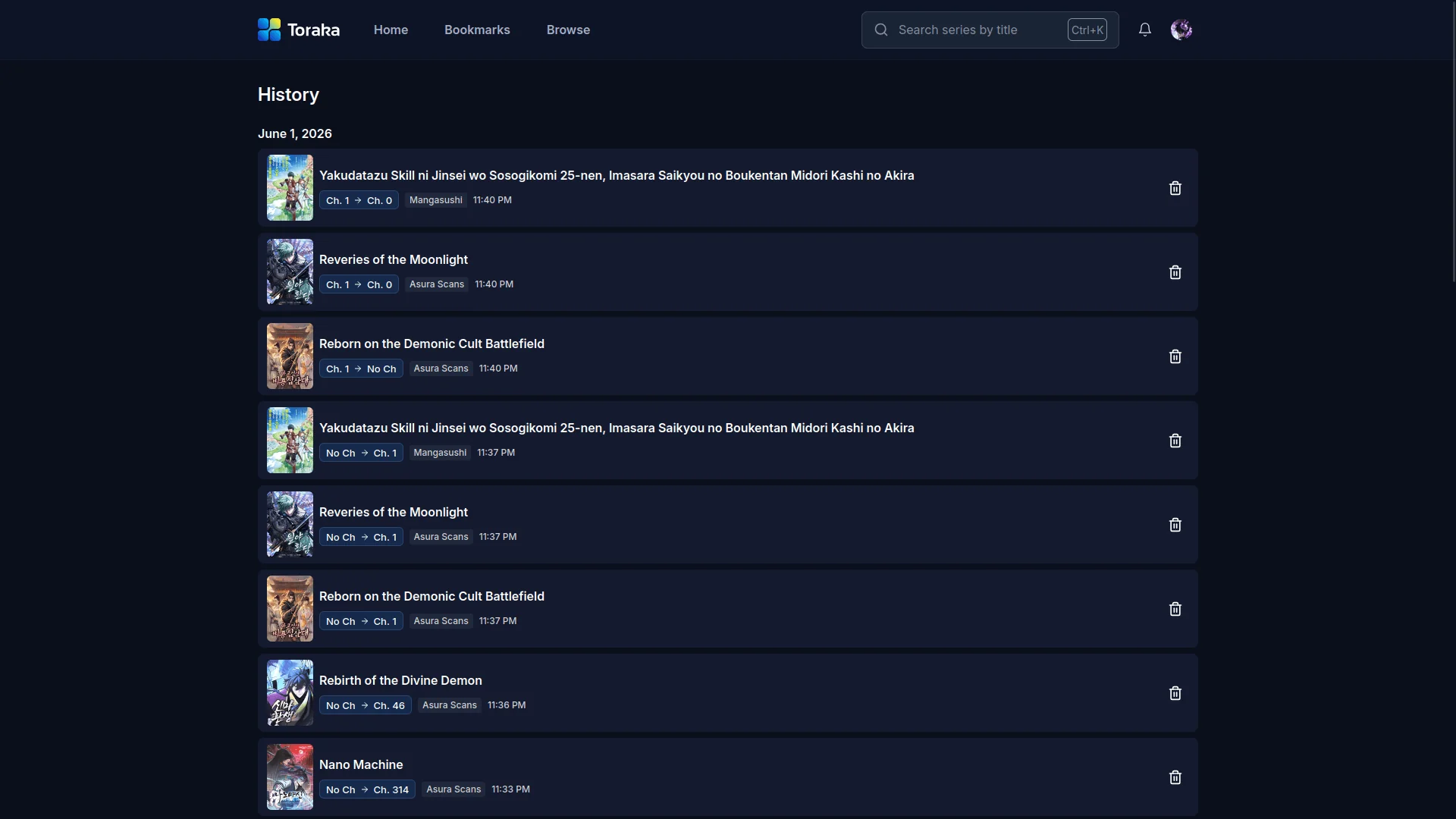Open Reveries of the Moonlight cover at 11:40 PM
Image resolution: width=1456 pixels, height=819 pixels.
[x=290, y=272]
